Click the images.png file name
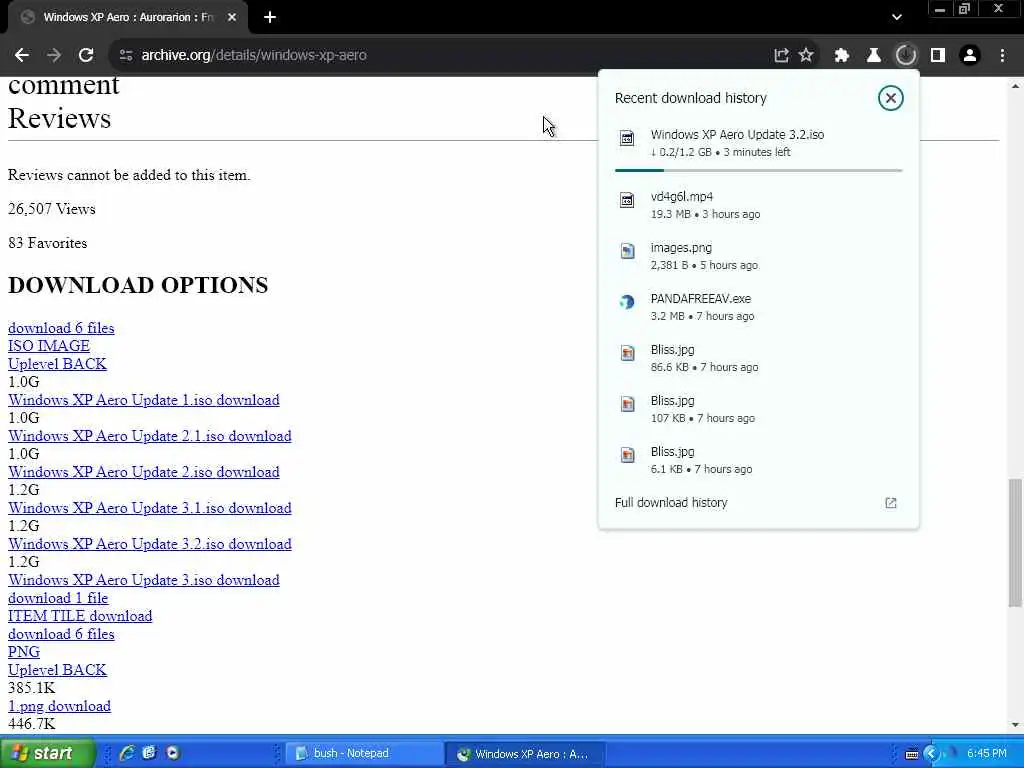The width and height of the screenshot is (1024, 768). tap(681, 248)
